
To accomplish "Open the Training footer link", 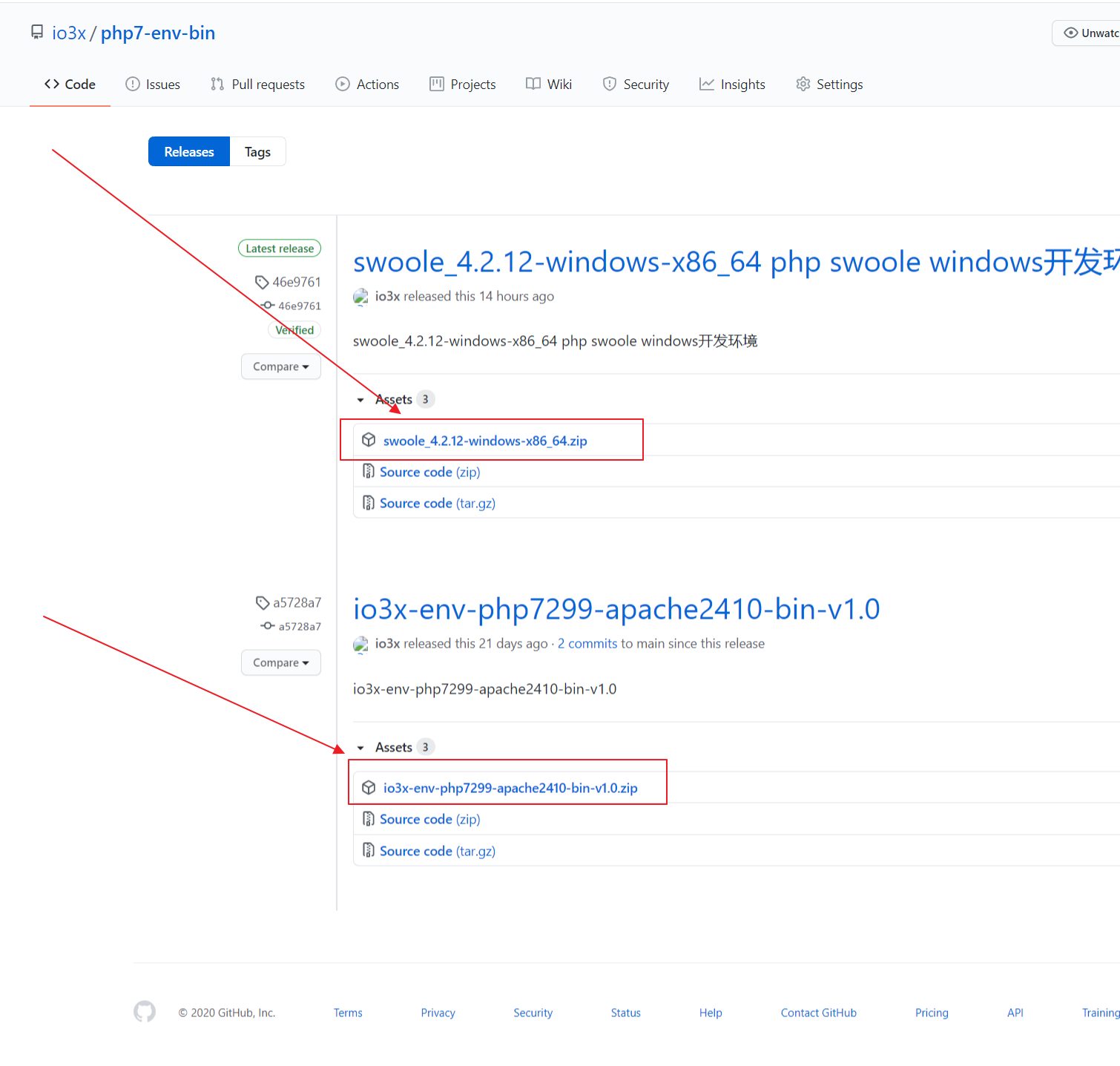I will click(x=1101, y=1013).
